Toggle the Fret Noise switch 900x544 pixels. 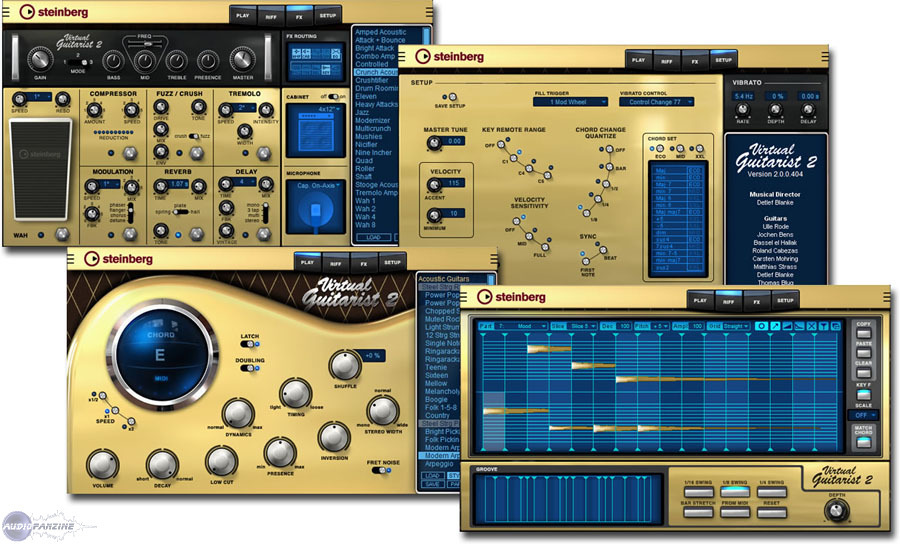pos(381,471)
